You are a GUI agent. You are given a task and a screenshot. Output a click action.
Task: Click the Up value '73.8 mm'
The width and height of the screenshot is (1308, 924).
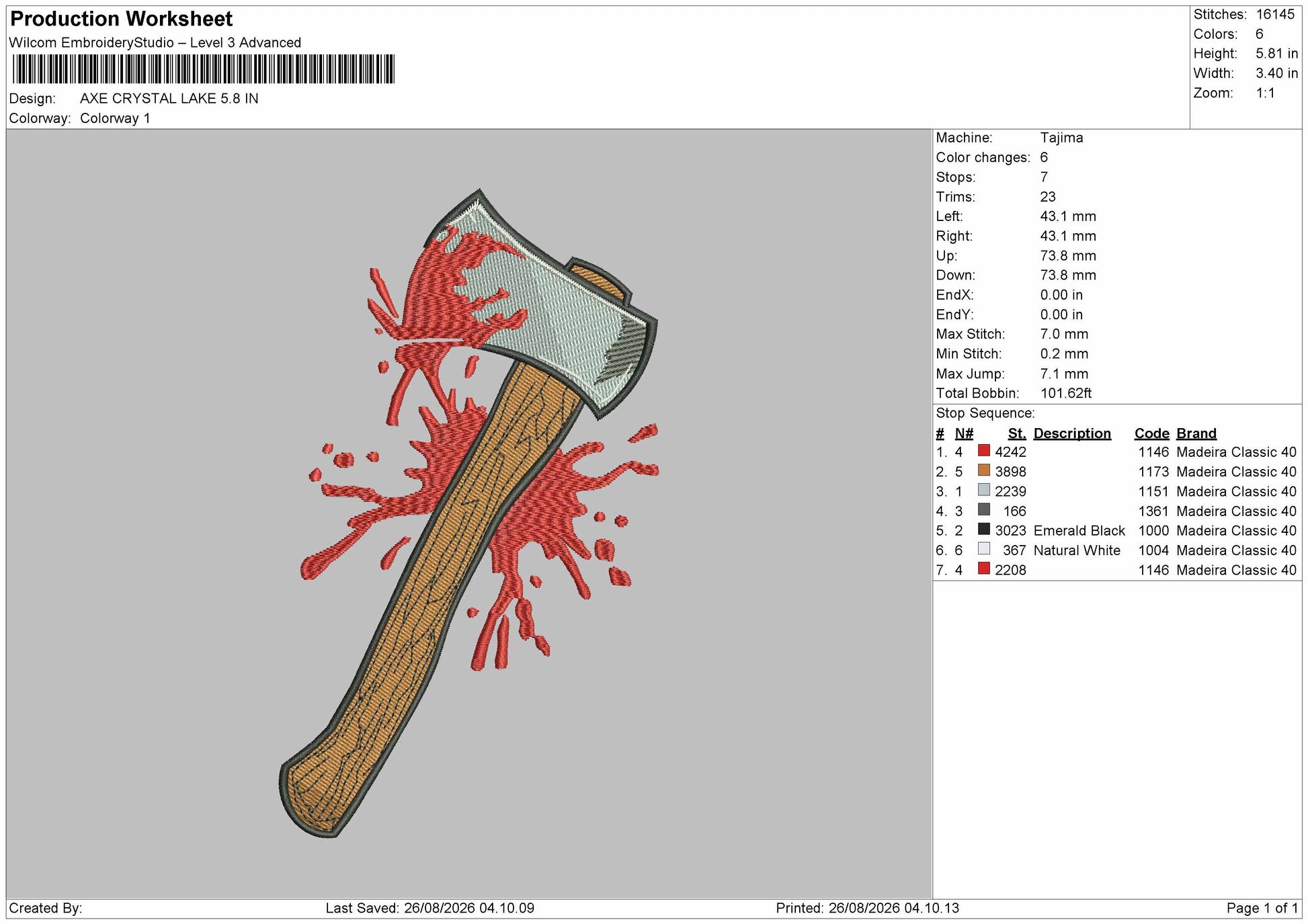pyautogui.click(x=1068, y=256)
